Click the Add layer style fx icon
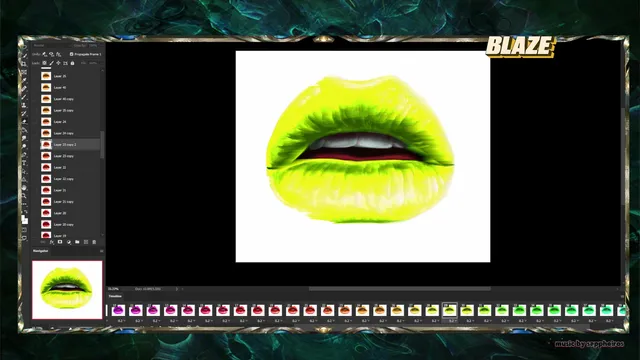This screenshot has height=360, width=640. (52, 242)
